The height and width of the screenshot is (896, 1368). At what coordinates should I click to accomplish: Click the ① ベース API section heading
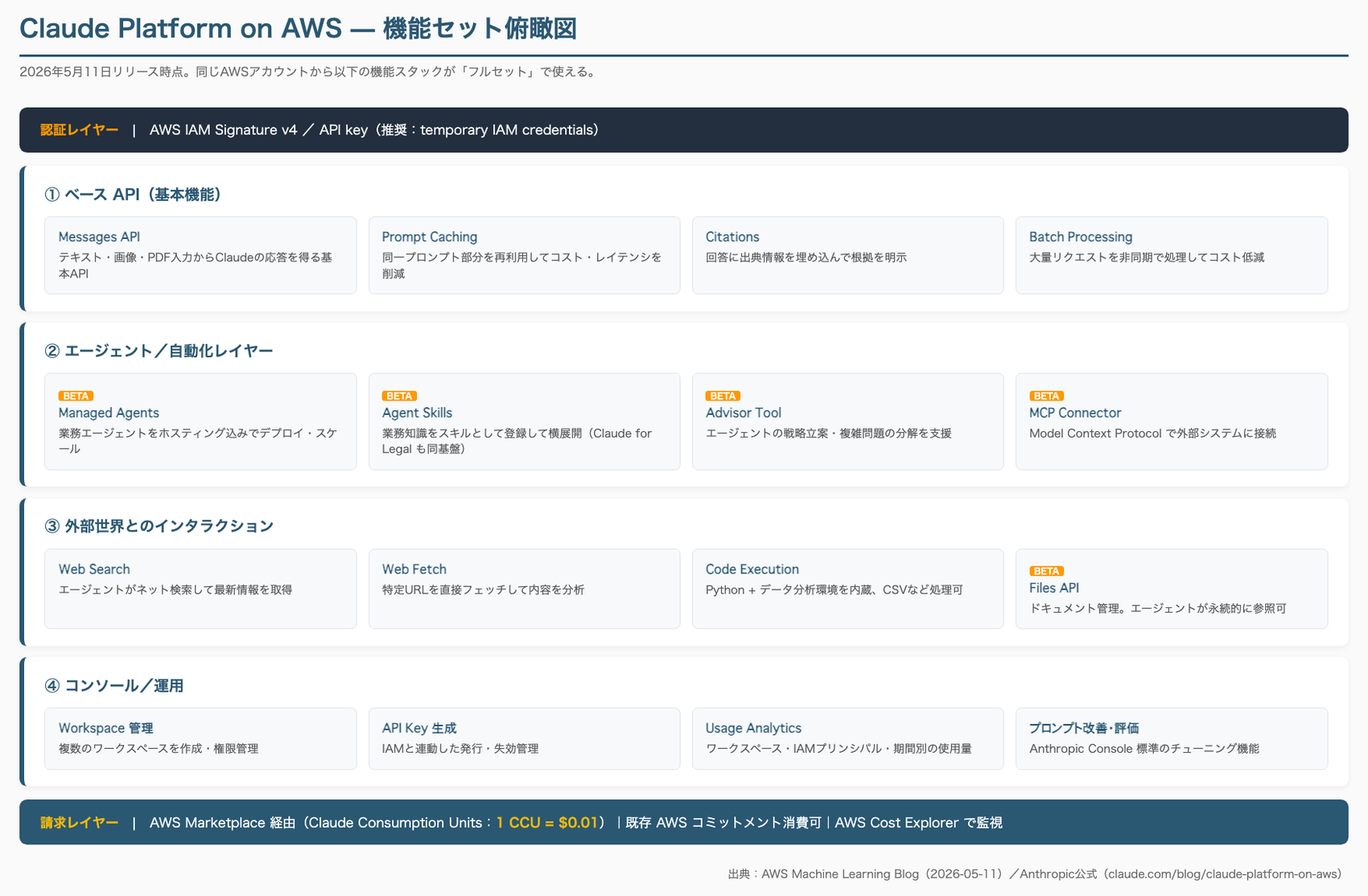[133, 195]
